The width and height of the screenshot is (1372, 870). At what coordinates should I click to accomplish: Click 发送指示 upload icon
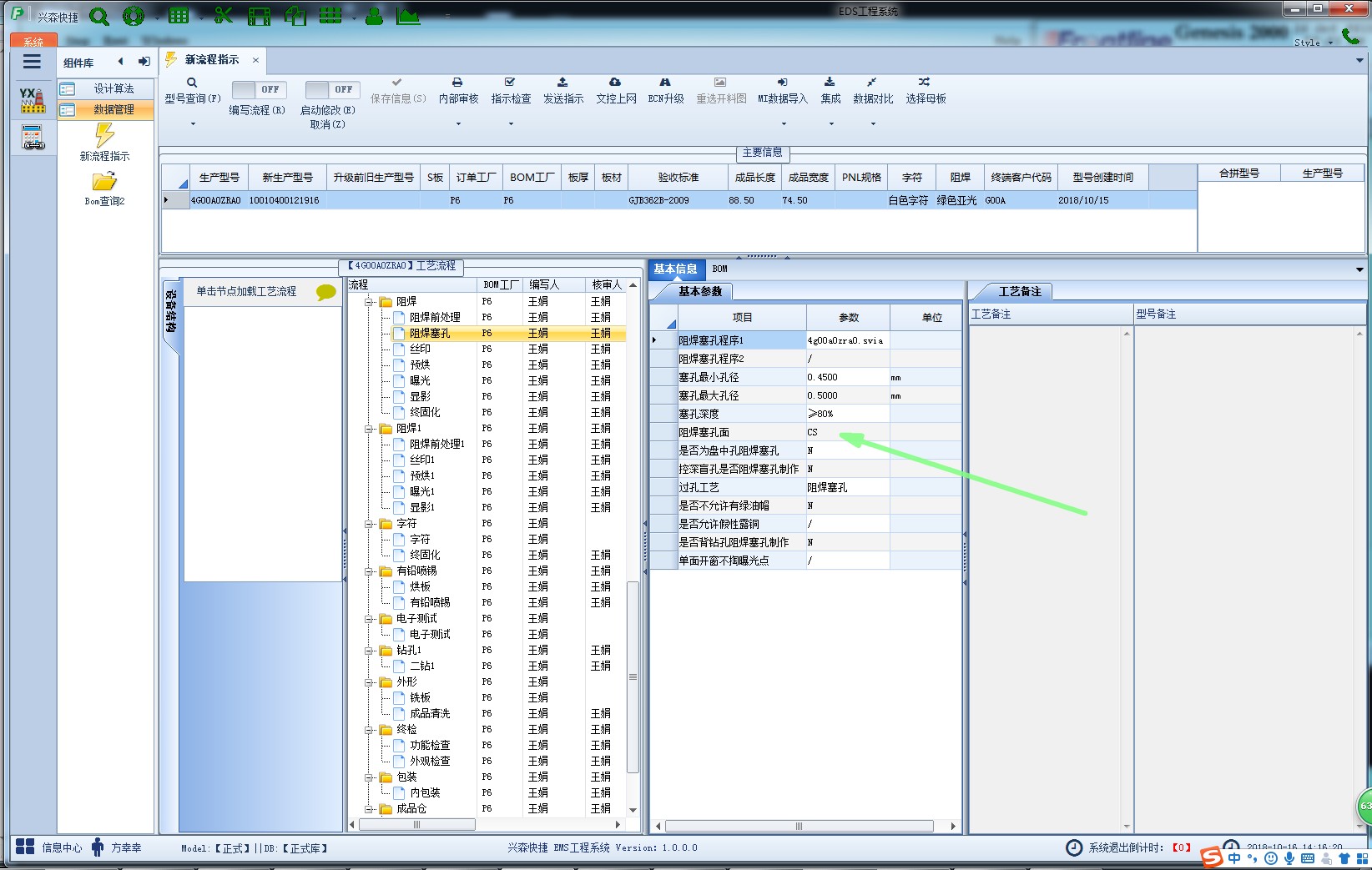(562, 83)
